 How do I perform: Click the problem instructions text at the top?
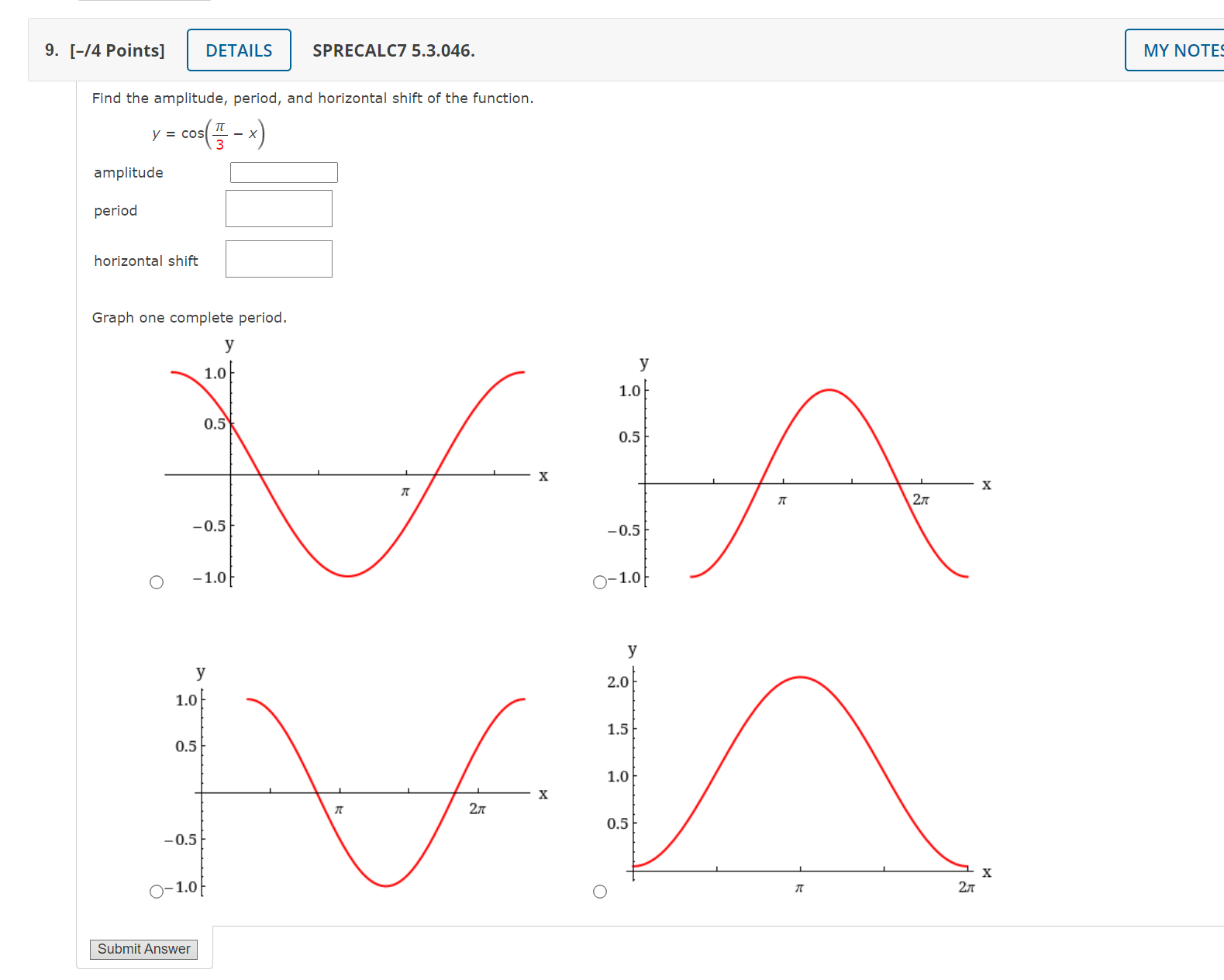312,98
